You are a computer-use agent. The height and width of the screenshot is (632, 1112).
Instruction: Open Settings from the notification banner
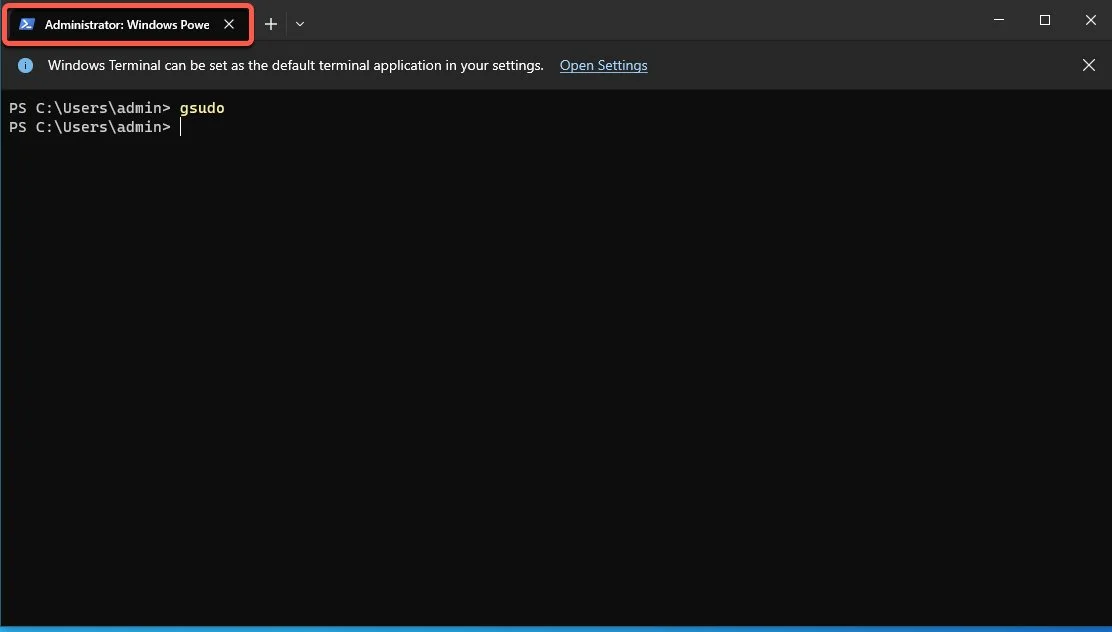point(603,65)
